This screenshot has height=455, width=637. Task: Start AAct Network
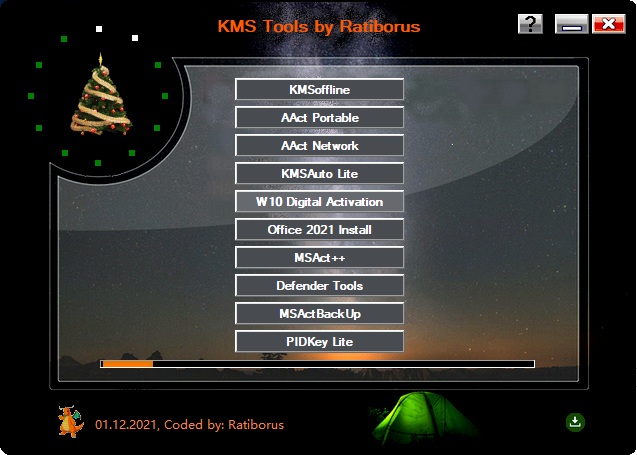319,145
